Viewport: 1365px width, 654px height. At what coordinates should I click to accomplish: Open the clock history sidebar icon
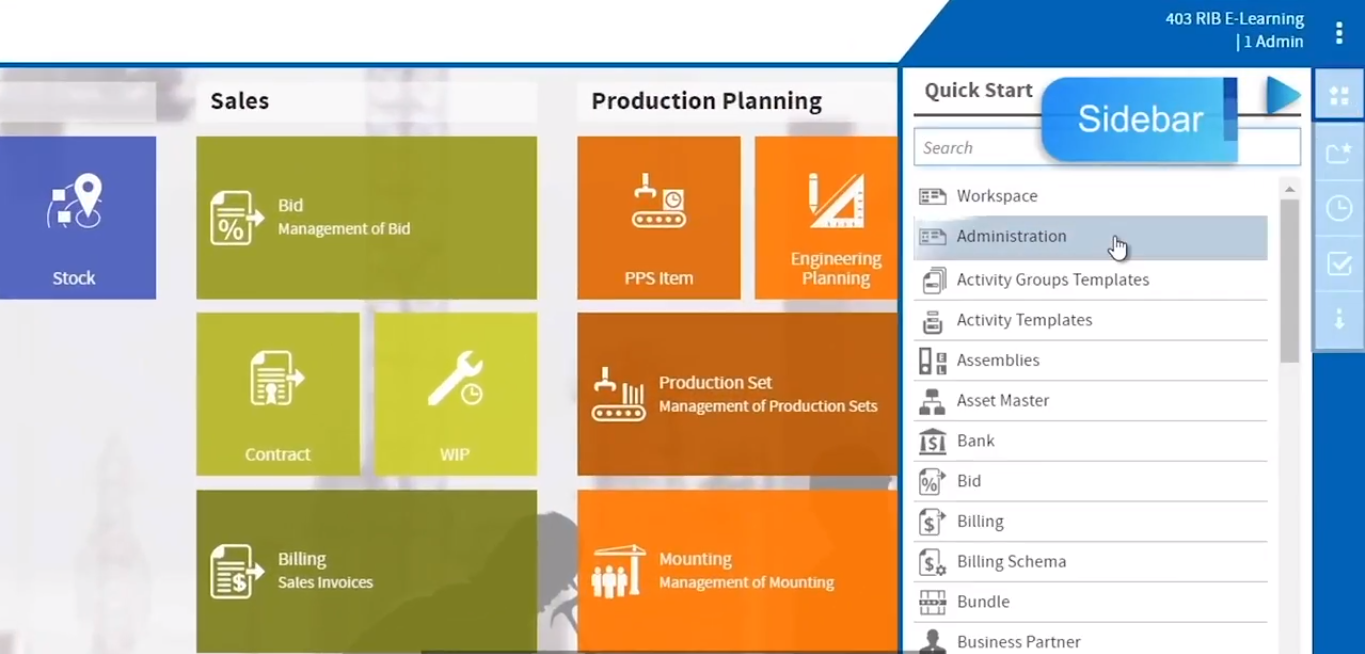(x=1338, y=208)
